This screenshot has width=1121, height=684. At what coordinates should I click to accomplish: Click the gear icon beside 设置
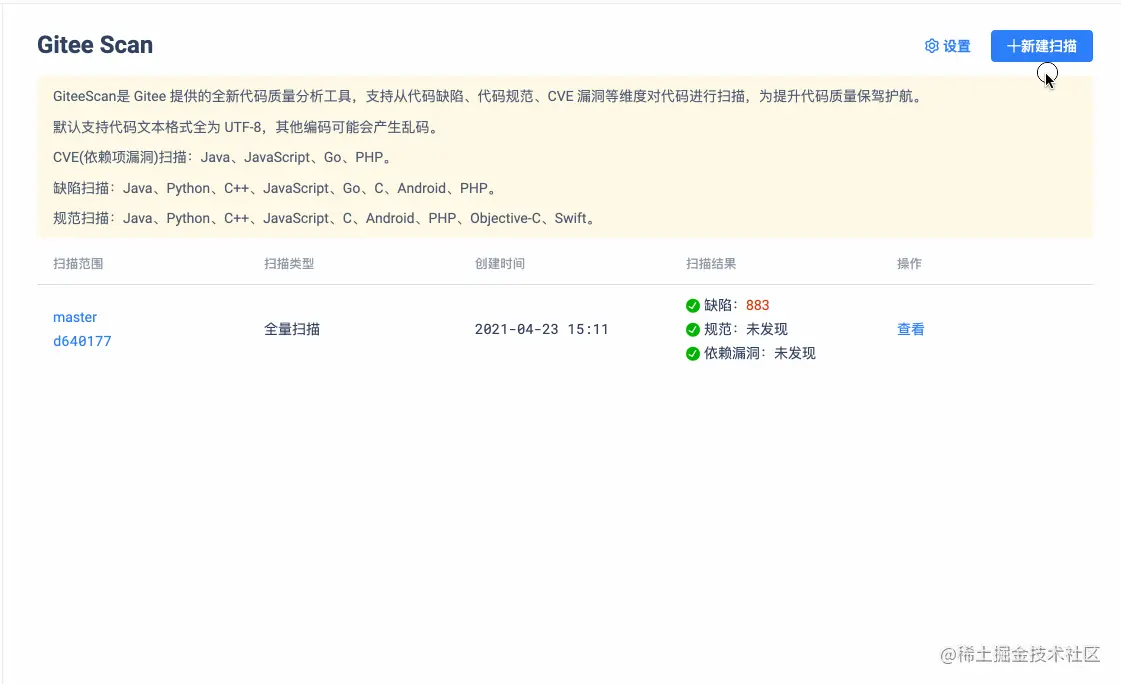tap(932, 46)
